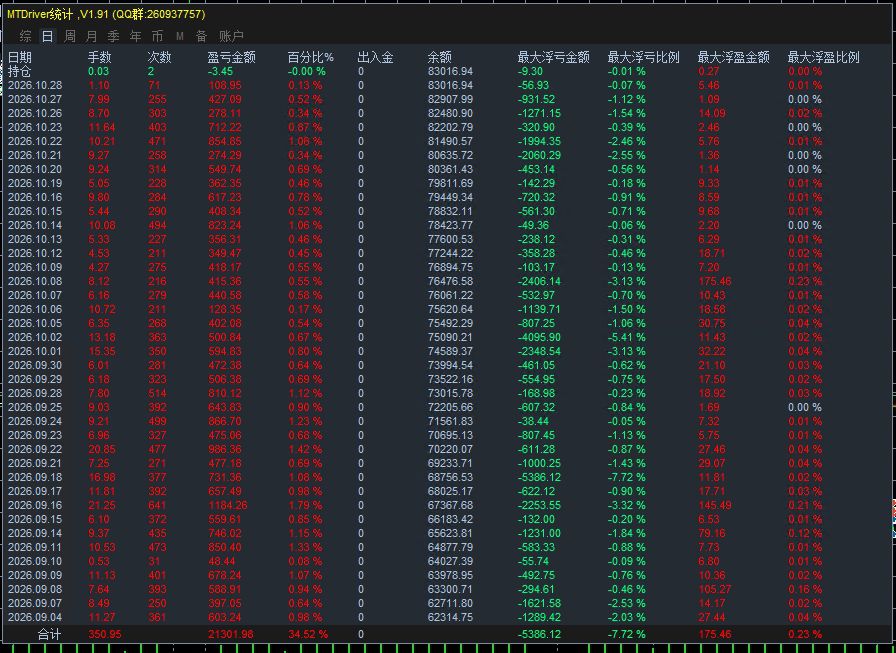Click the 次数 column header
Screen dimensions: 896x653
click(x=159, y=57)
